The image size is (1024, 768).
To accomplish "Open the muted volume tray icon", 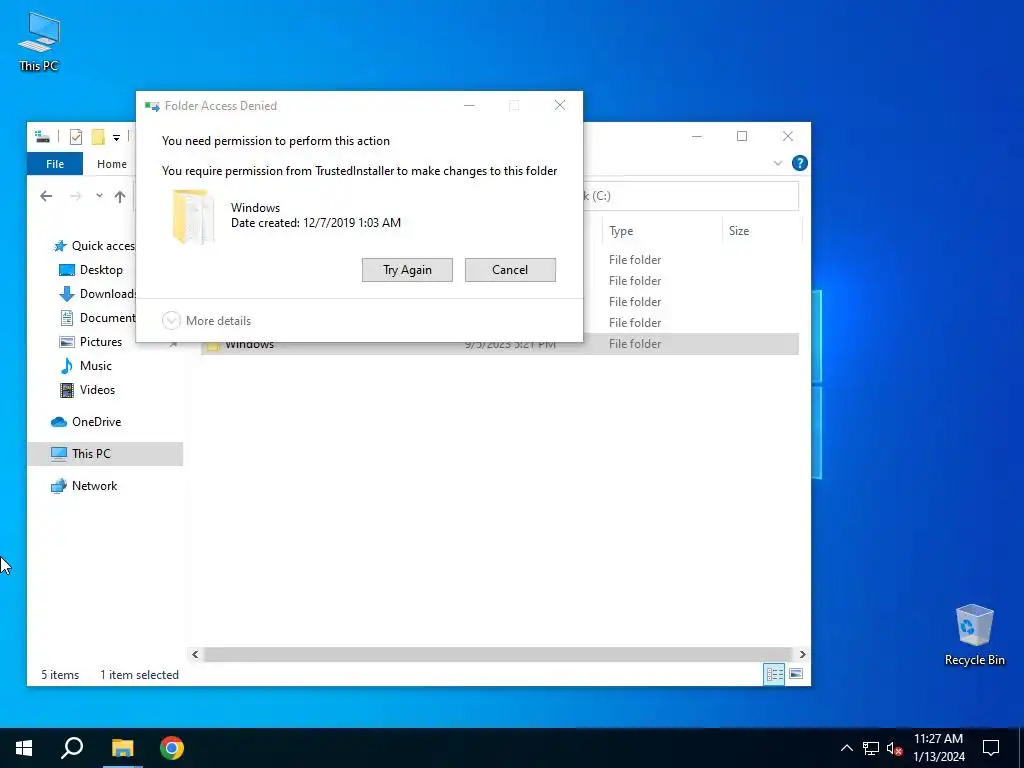I will click(894, 748).
